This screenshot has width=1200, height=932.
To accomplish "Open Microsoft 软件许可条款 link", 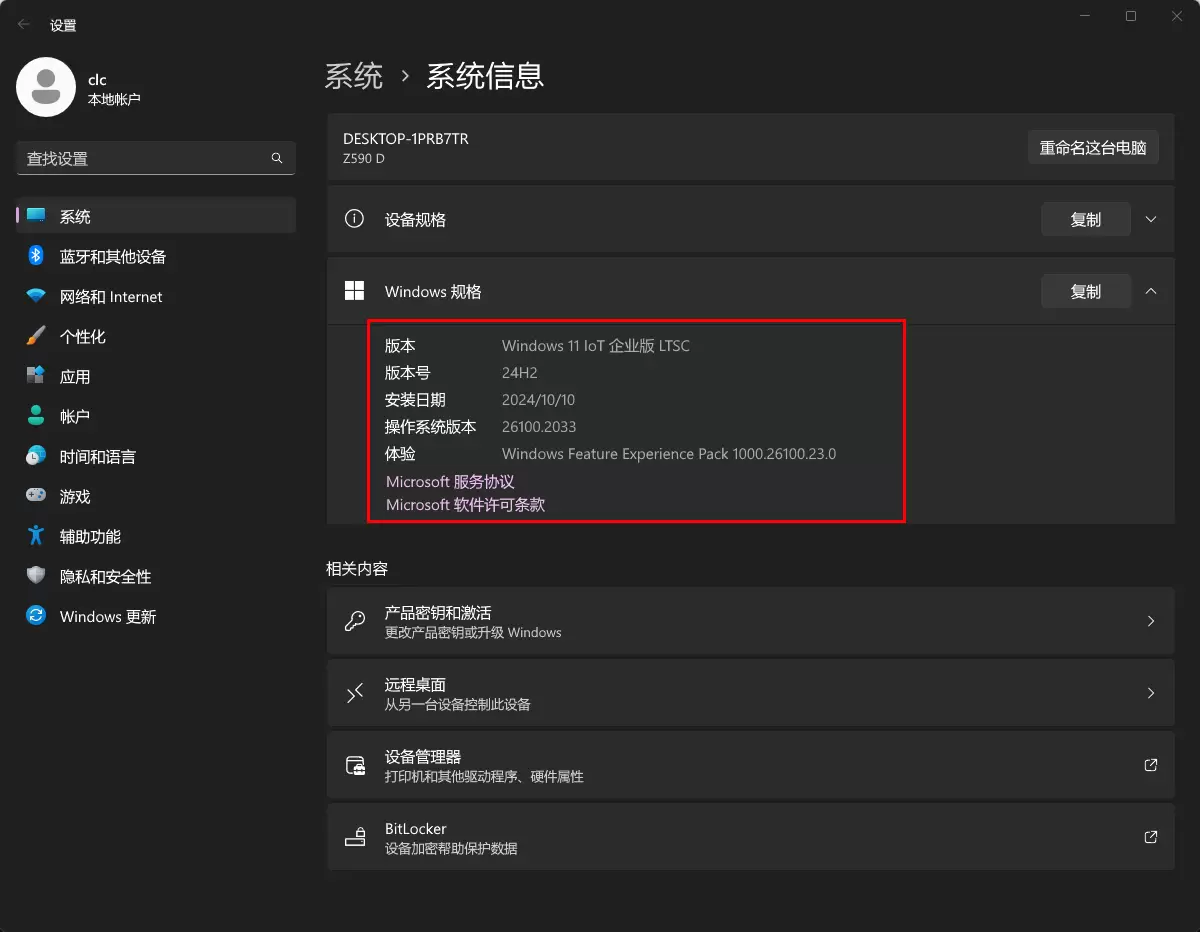I will tap(466, 505).
